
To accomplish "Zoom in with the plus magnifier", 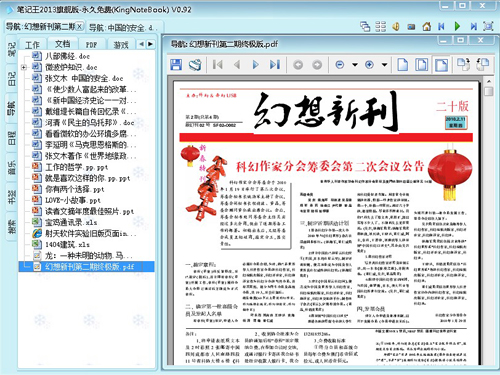I will 369,65.
